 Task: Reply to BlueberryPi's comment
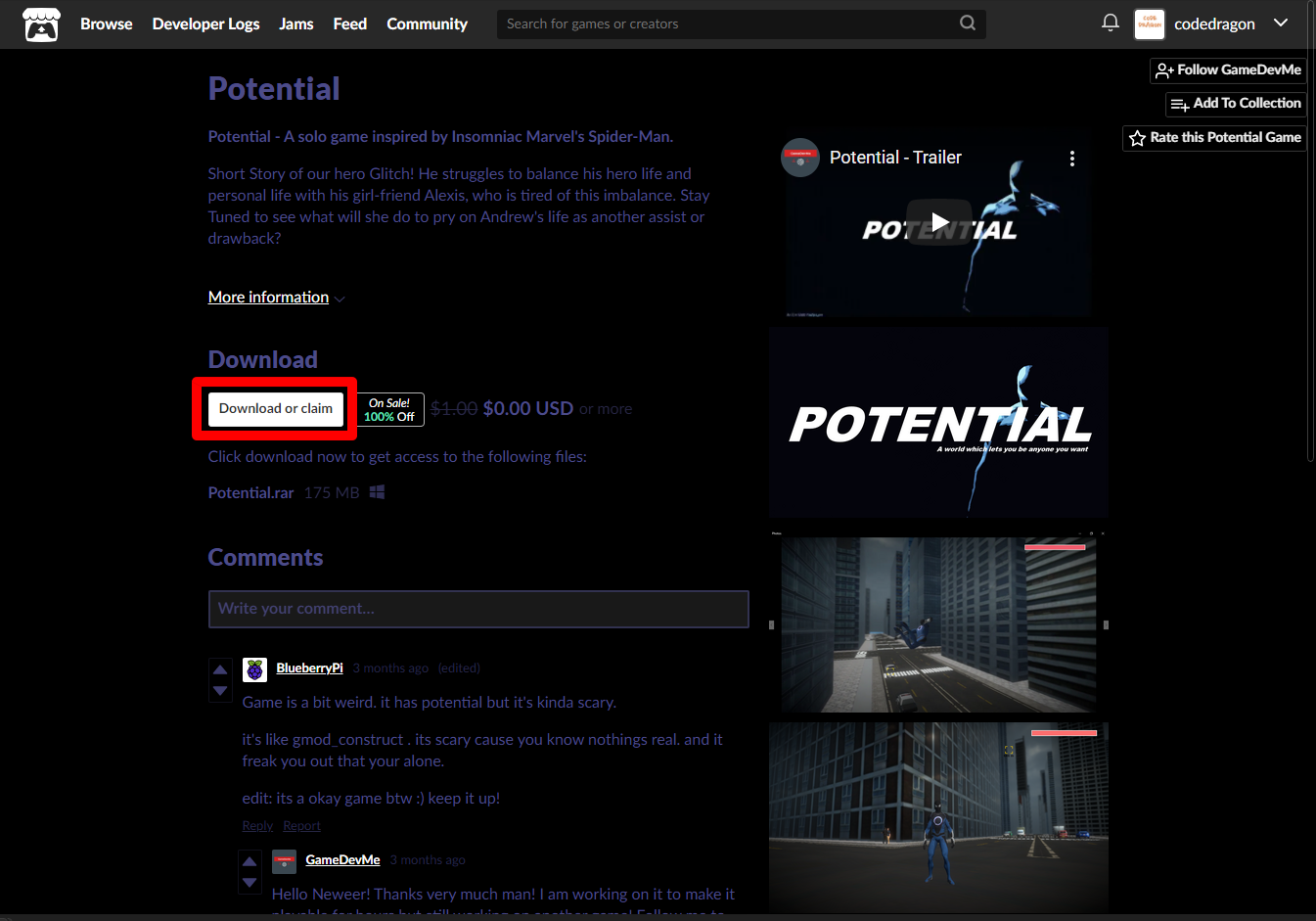257,826
